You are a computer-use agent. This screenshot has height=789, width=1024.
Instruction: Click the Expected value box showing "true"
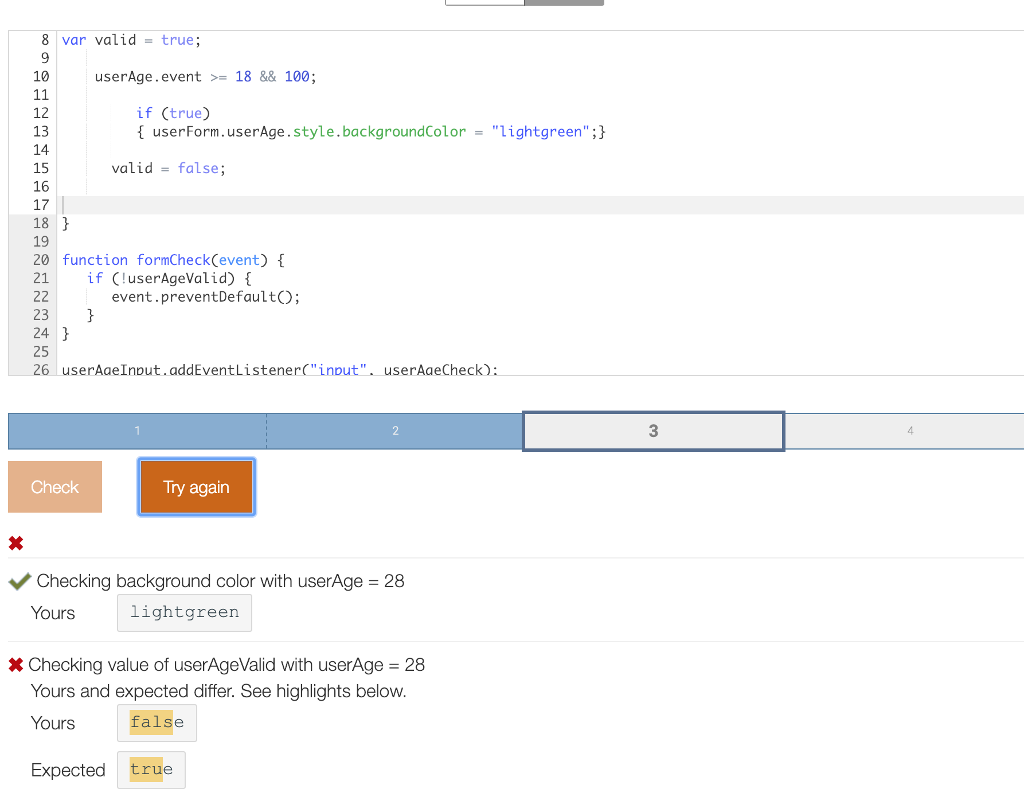coord(150,769)
